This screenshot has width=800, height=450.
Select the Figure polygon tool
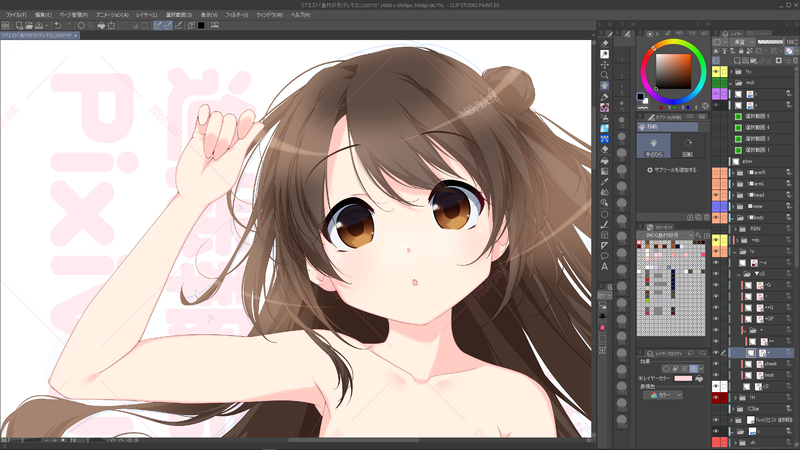point(605,214)
